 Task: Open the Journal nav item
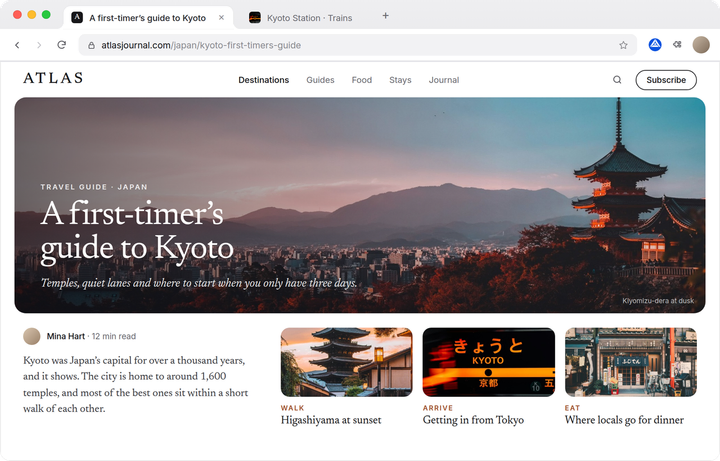[444, 80]
